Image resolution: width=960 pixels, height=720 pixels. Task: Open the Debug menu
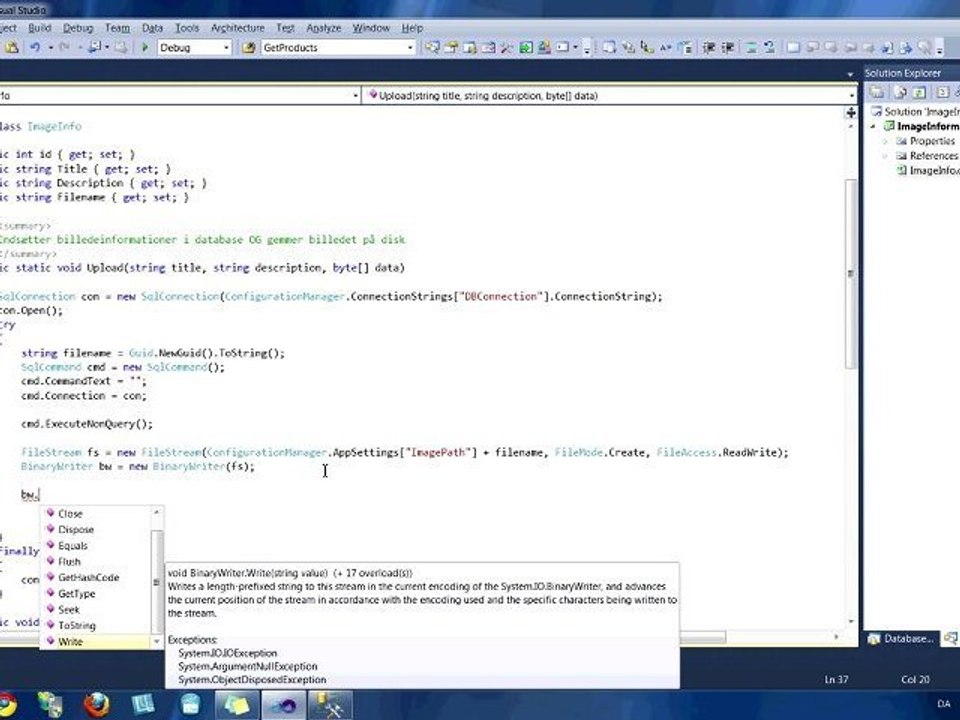[78, 28]
